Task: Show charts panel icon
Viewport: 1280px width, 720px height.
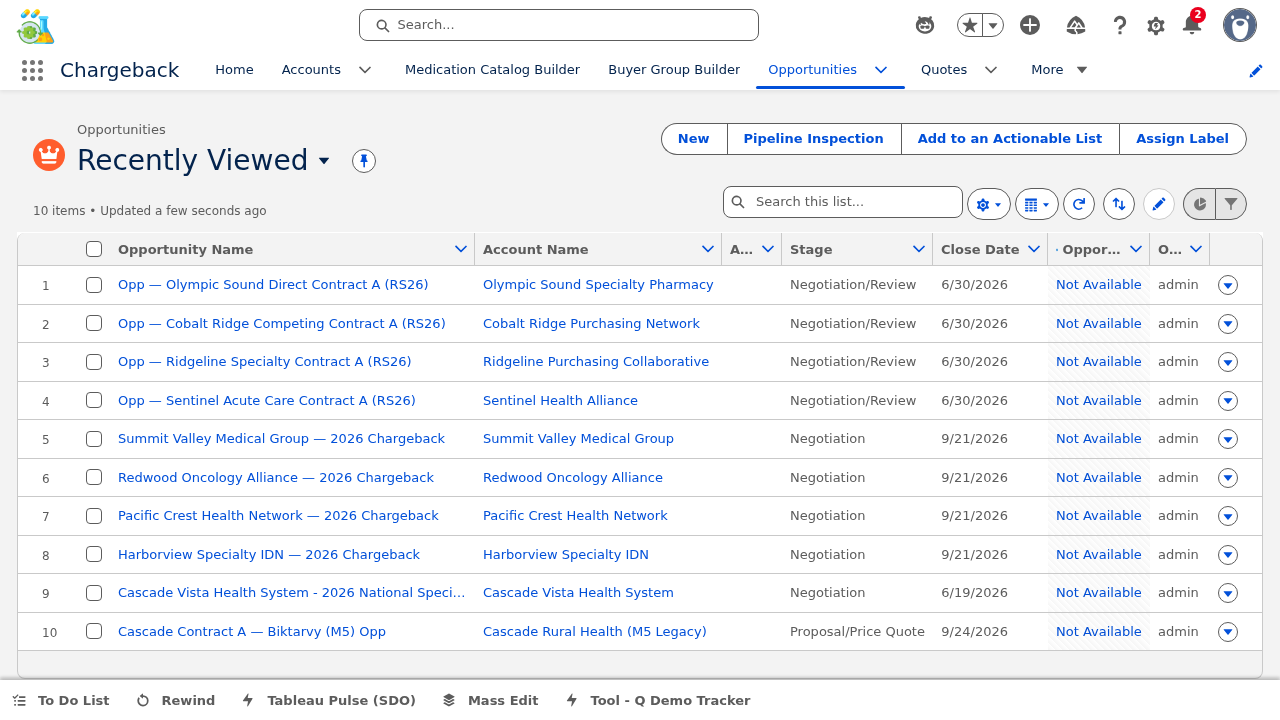Action: (x=1199, y=204)
